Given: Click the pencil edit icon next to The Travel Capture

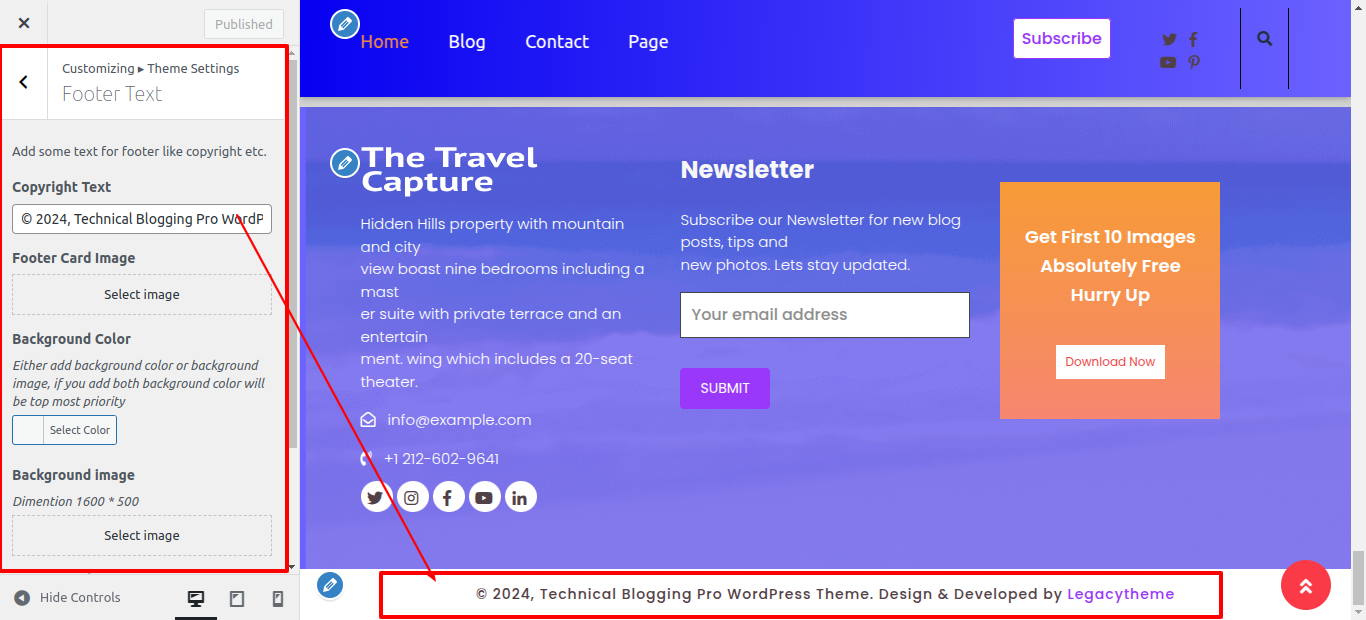Looking at the screenshot, I should coord(345,163).
